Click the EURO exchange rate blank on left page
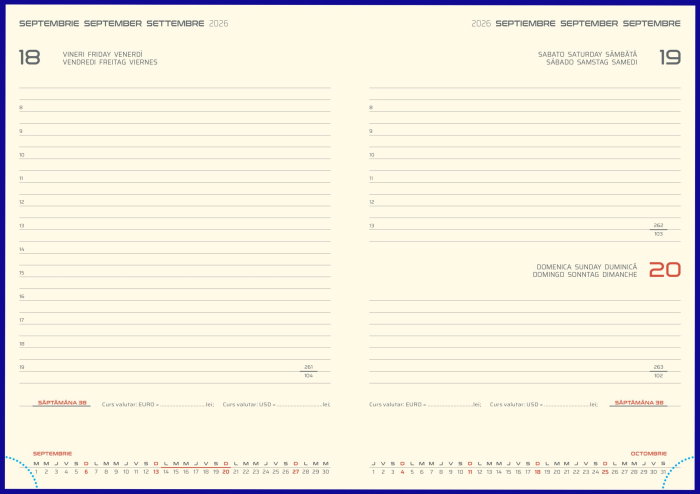This screenshot has width=700, height=494. (x=182, y=405)
